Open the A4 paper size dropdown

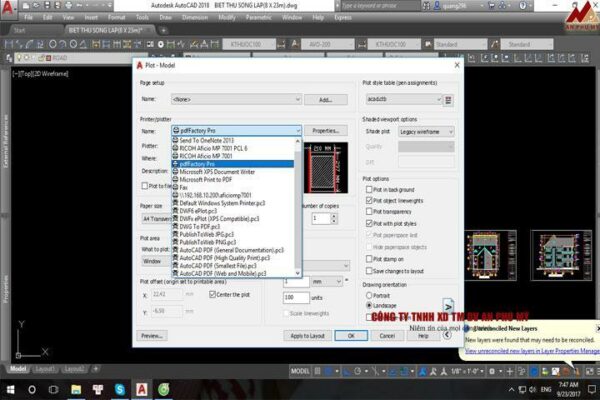pos(156,219)
